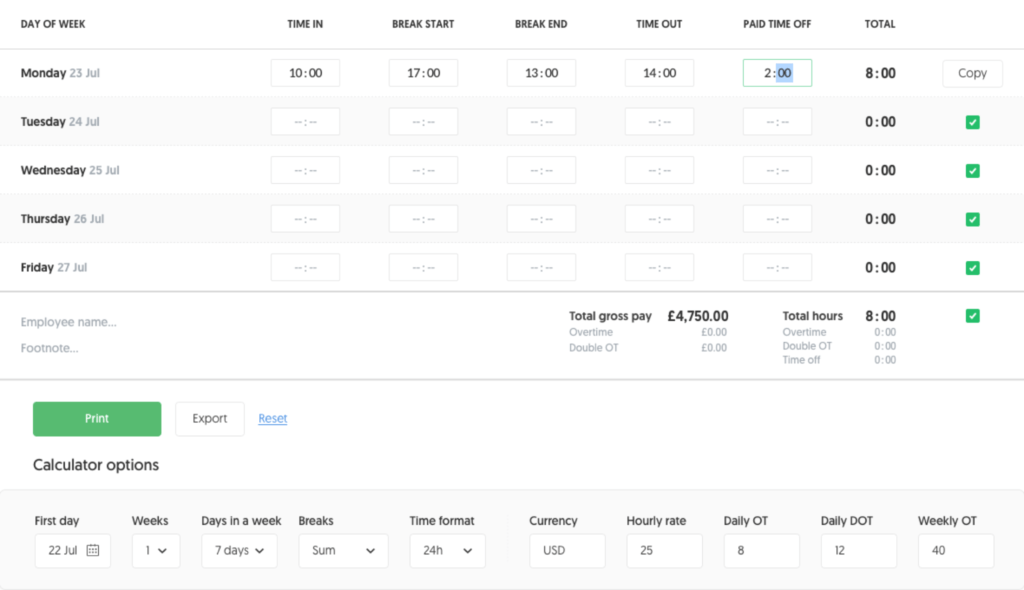The width and height of the screenshot is (1024, 590).
Task: Print the timesheet
Action: (x=96, y=419)
